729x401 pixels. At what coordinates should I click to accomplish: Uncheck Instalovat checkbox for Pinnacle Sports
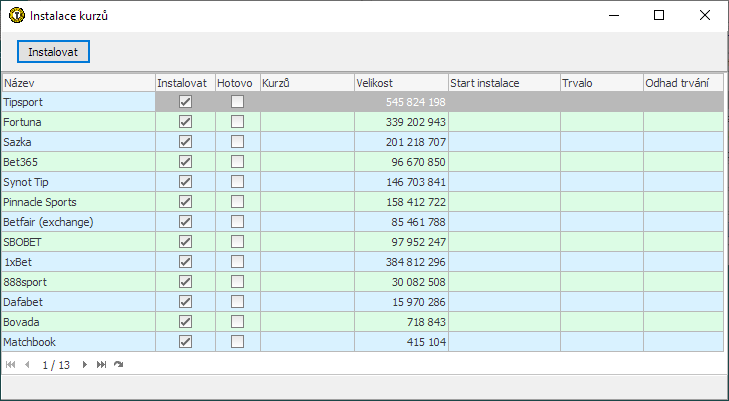pyautogui.click(x=186, y=202)
